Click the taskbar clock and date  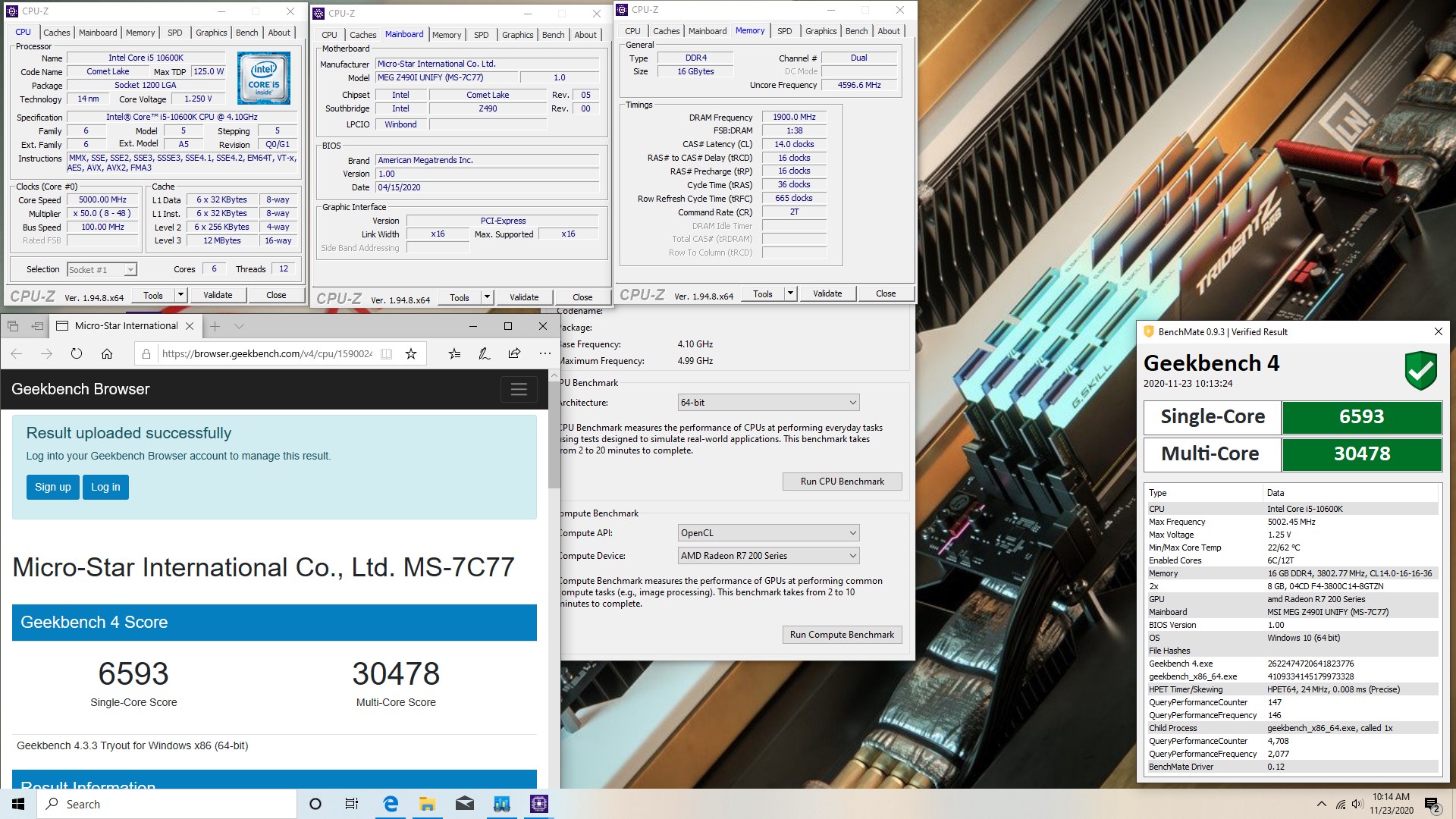(1391, 804)
